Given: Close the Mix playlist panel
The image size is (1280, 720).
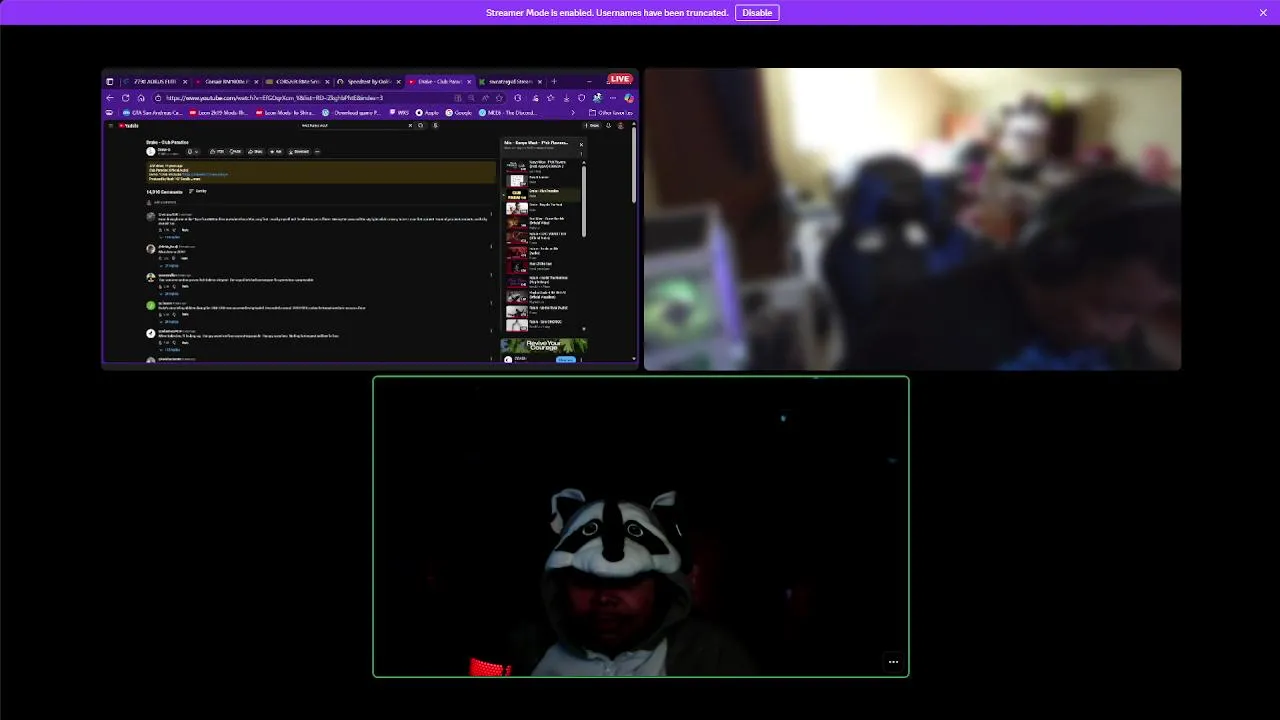Looking at the screenshot, I should click(581, 144).
